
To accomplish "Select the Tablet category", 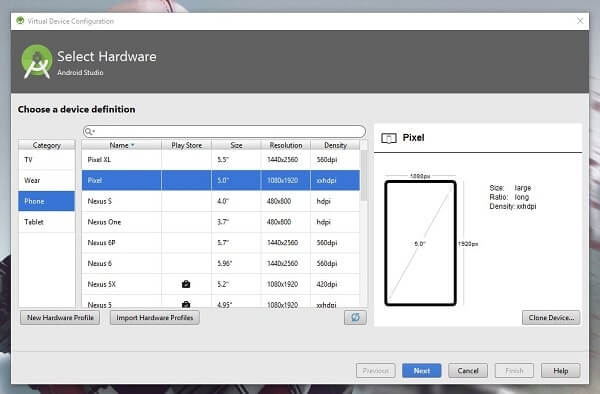I will [x=47, y=222].
